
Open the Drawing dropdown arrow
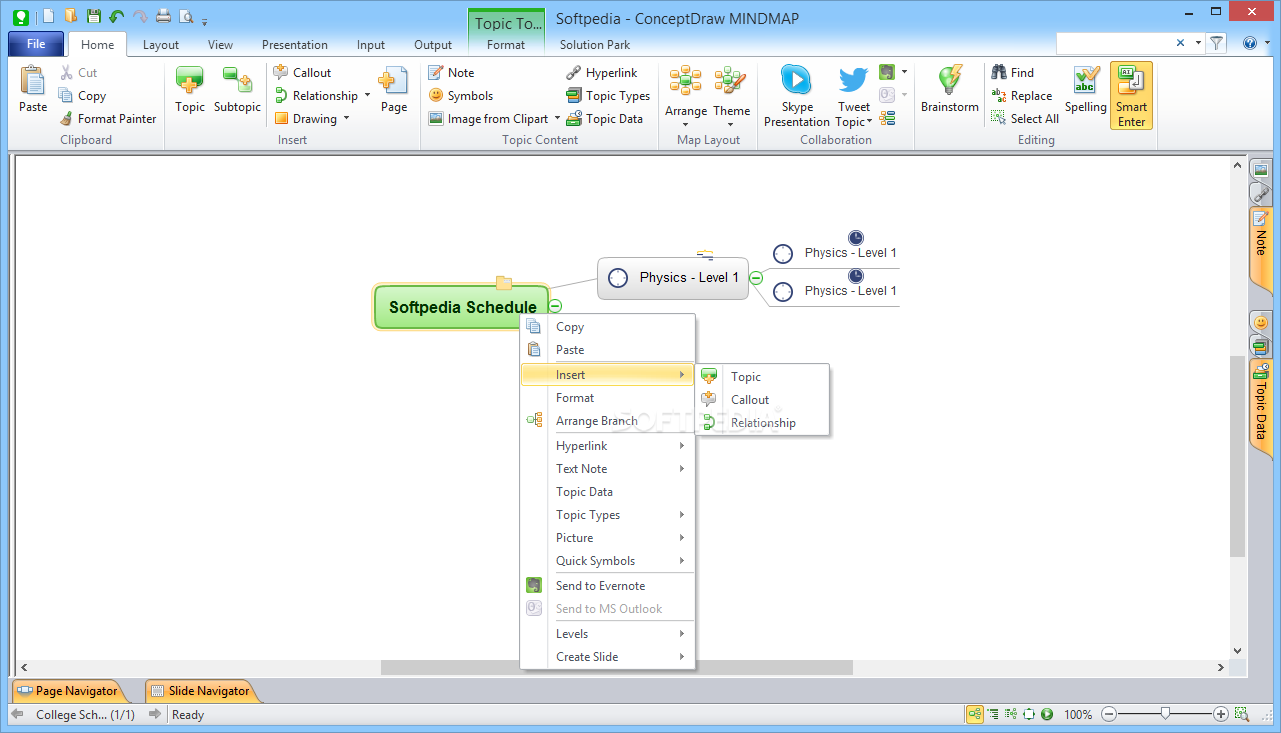click(x=346, y=118)
